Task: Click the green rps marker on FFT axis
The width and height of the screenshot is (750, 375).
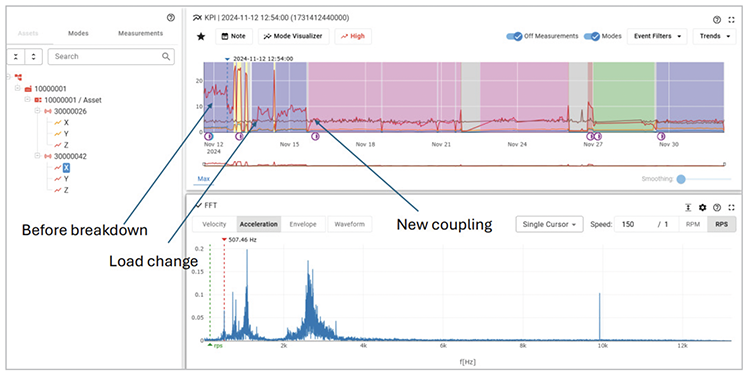Action: pyautogui.click(x=210, y=344)
